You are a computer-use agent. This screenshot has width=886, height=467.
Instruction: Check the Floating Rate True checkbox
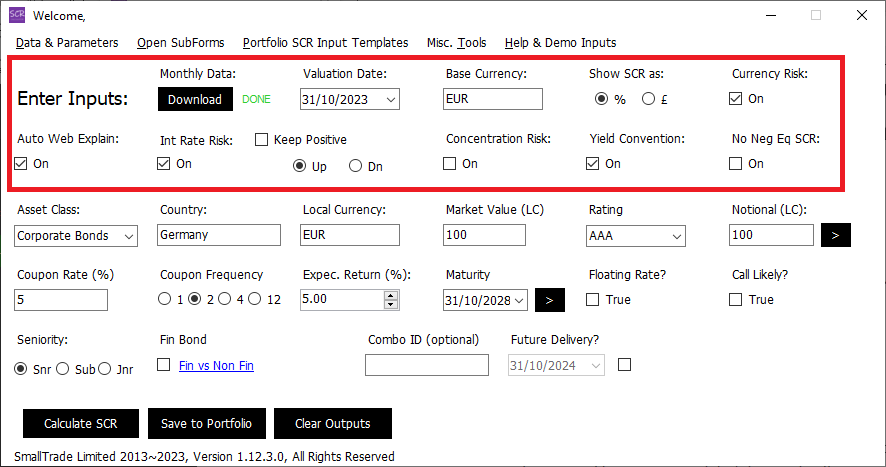593,299
